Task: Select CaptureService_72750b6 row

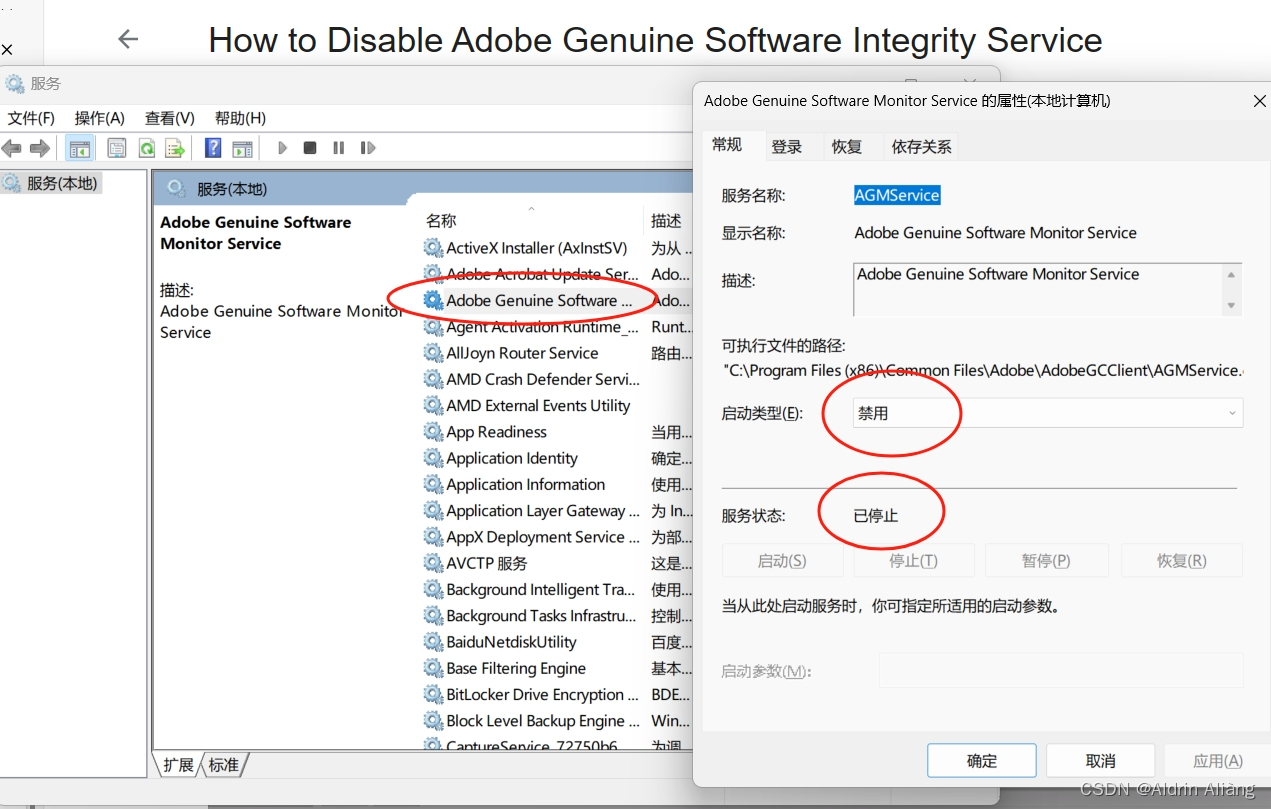Action: (x=556, y=744)
